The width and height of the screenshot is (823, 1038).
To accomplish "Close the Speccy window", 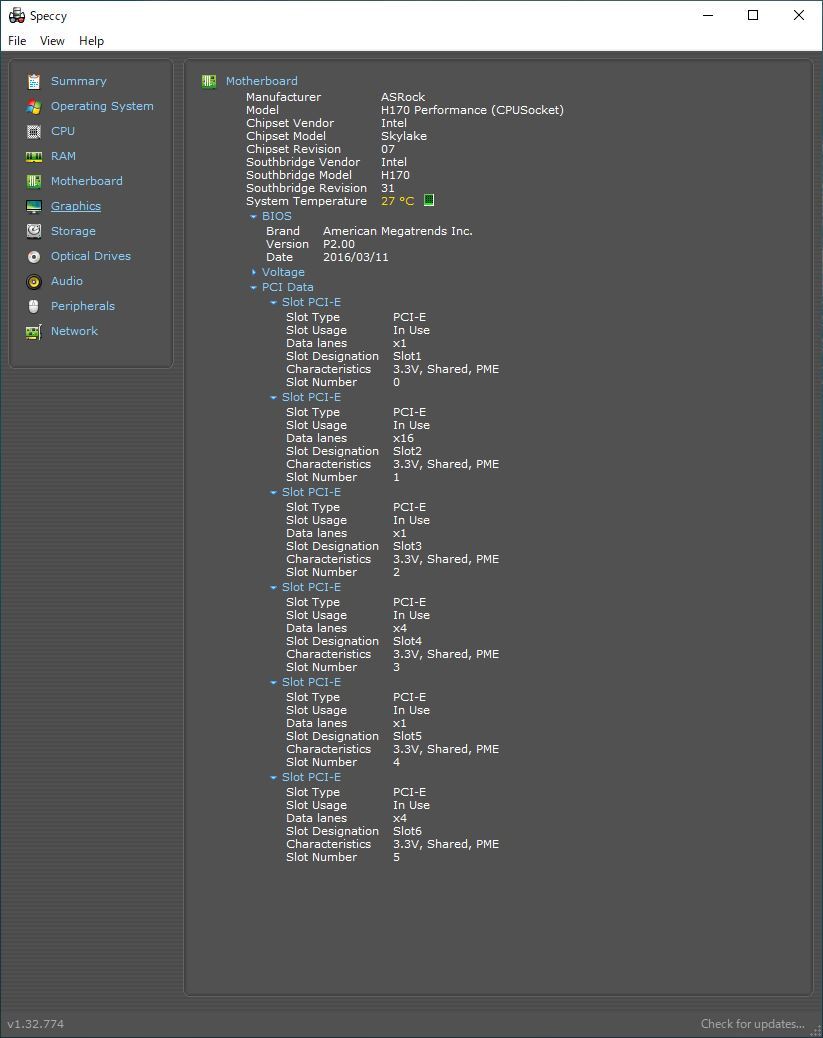I will coord(799,15).
